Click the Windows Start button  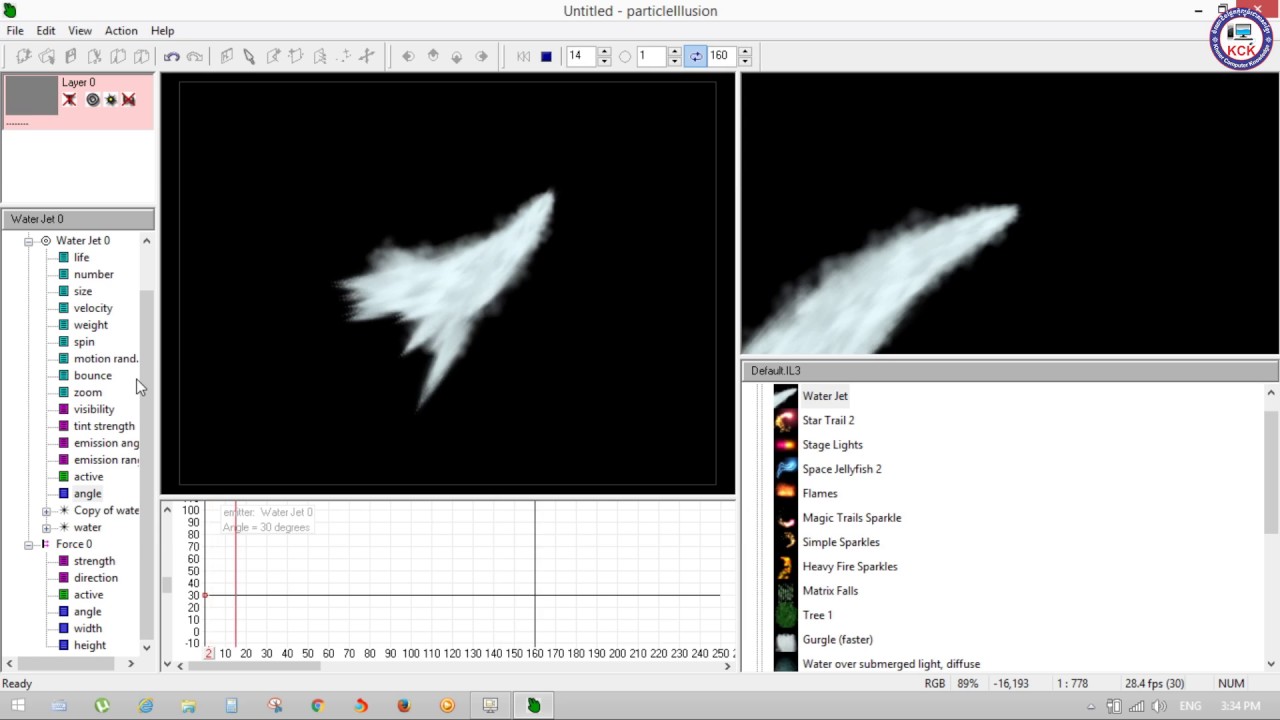click(x=17, y=705)
